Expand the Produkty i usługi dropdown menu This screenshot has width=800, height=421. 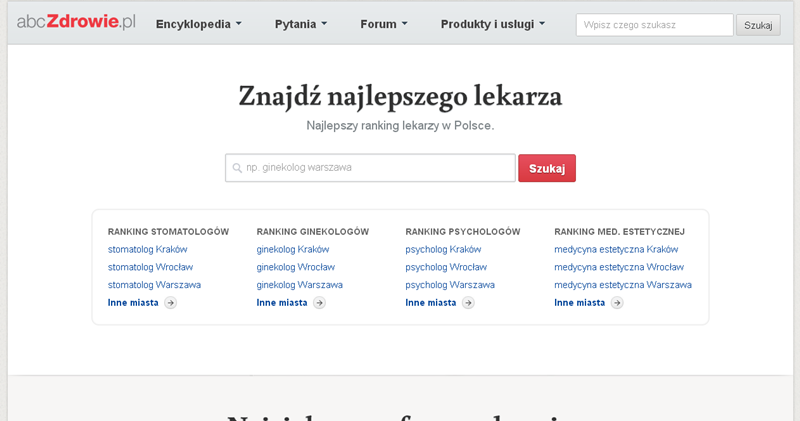pyautogui.click(x=493, y=24)
